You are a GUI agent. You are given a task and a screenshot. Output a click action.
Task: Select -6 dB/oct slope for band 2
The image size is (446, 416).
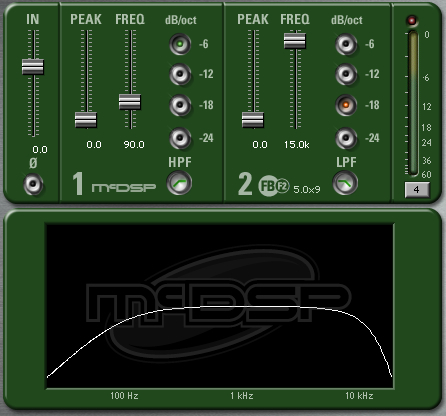346,44
